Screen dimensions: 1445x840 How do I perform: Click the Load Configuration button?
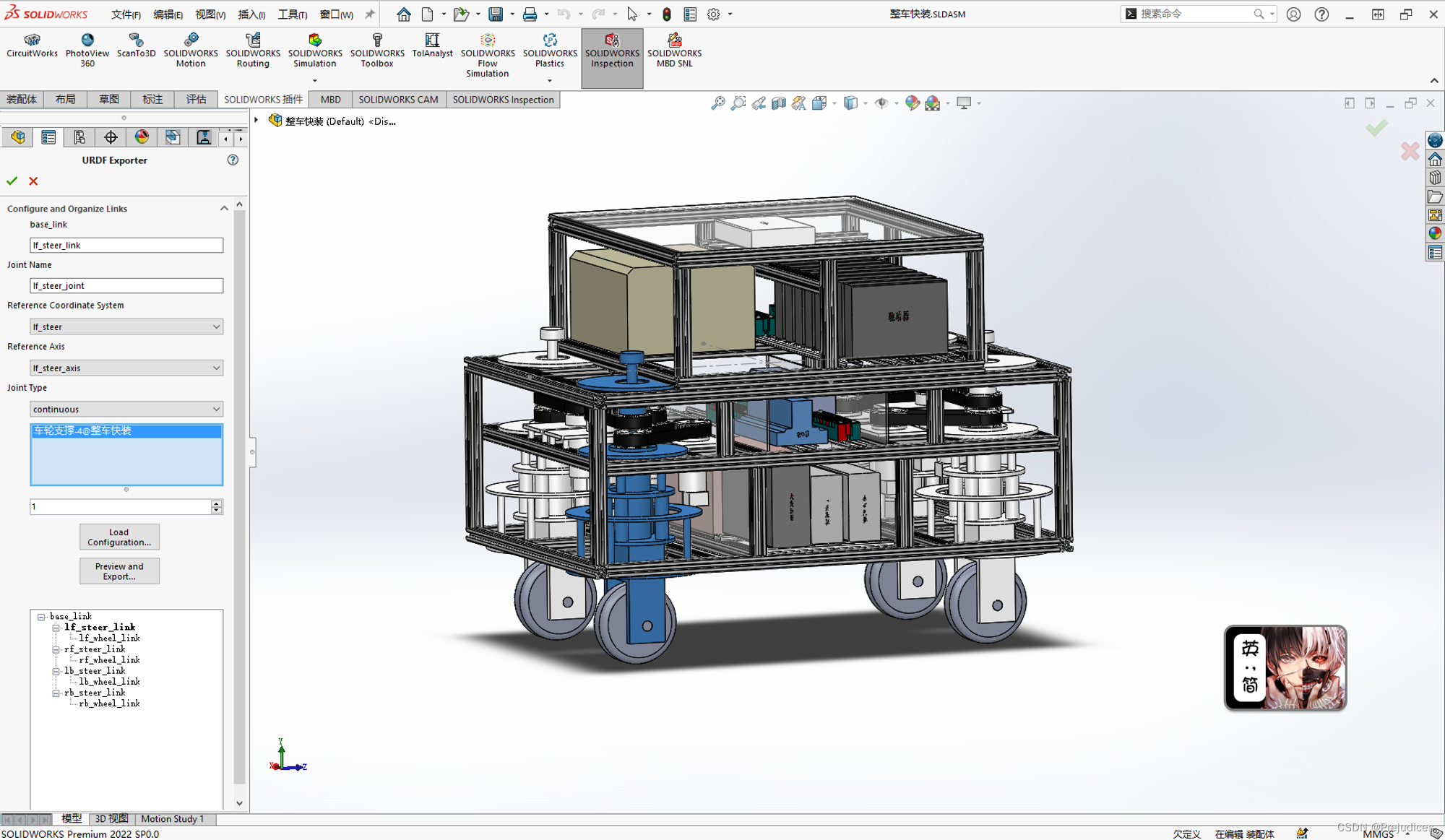coord(120,537)
